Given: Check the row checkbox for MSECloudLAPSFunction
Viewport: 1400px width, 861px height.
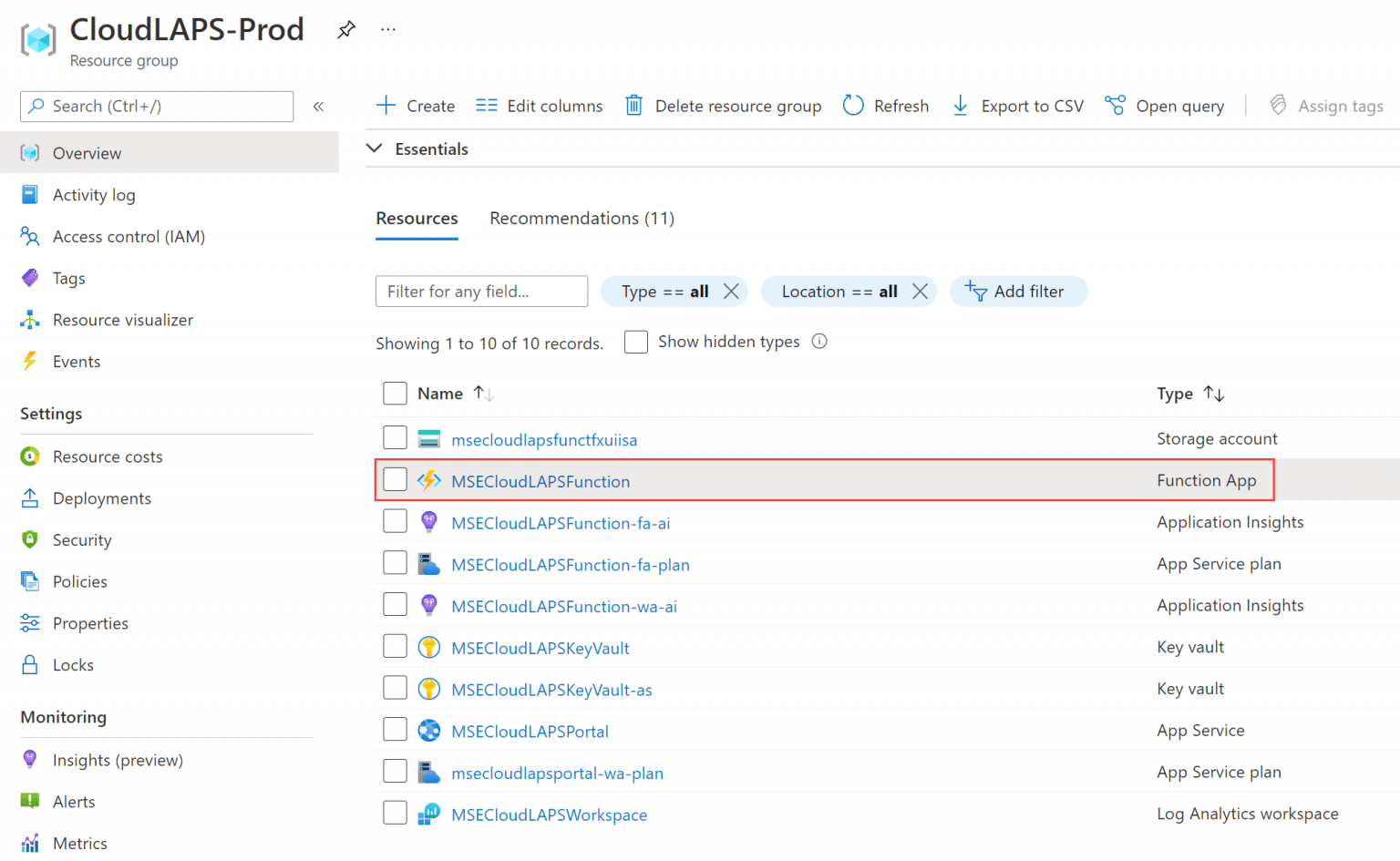Looking at the screenshot, I should pos(395,478).
